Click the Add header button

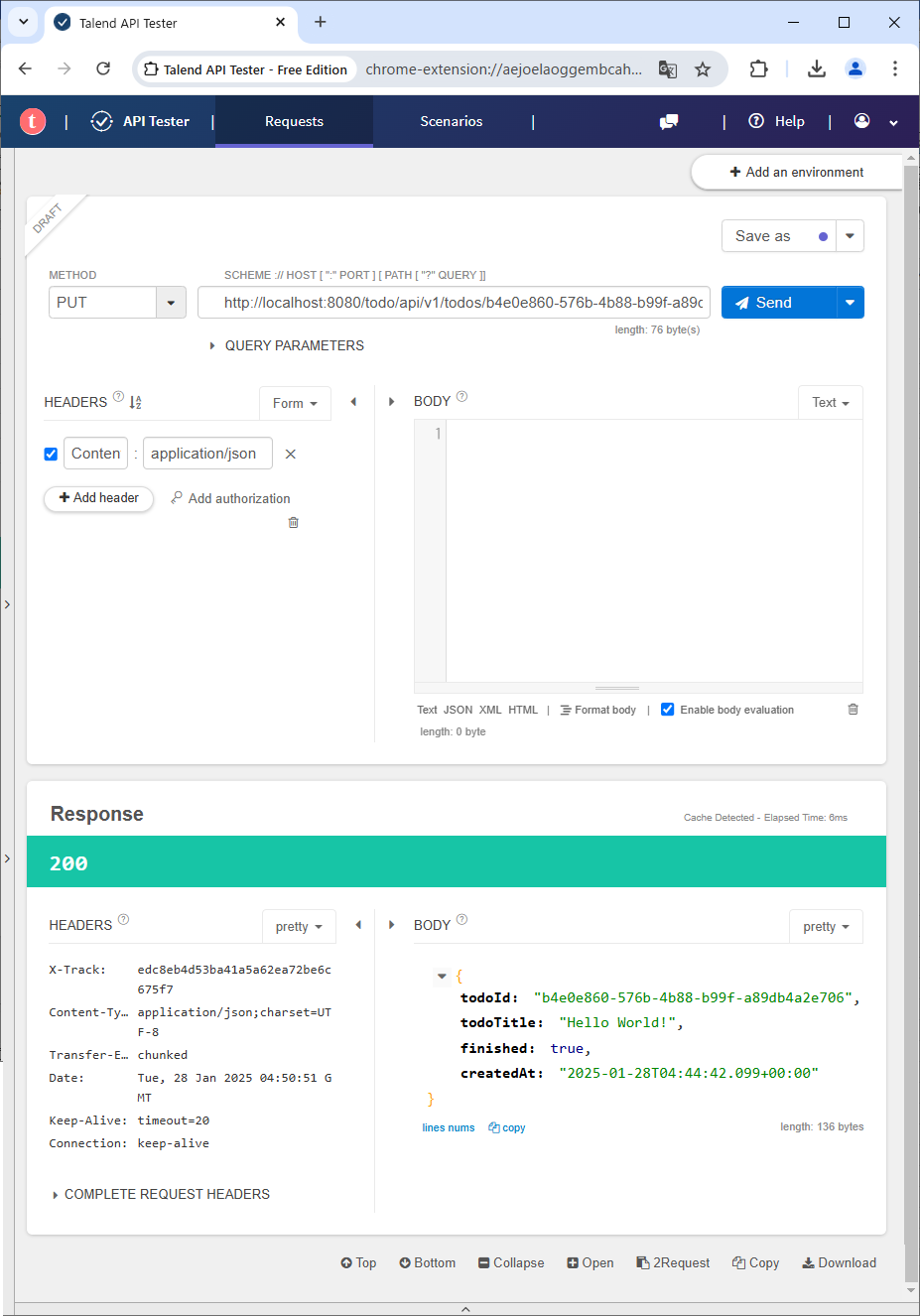point(99,497)
